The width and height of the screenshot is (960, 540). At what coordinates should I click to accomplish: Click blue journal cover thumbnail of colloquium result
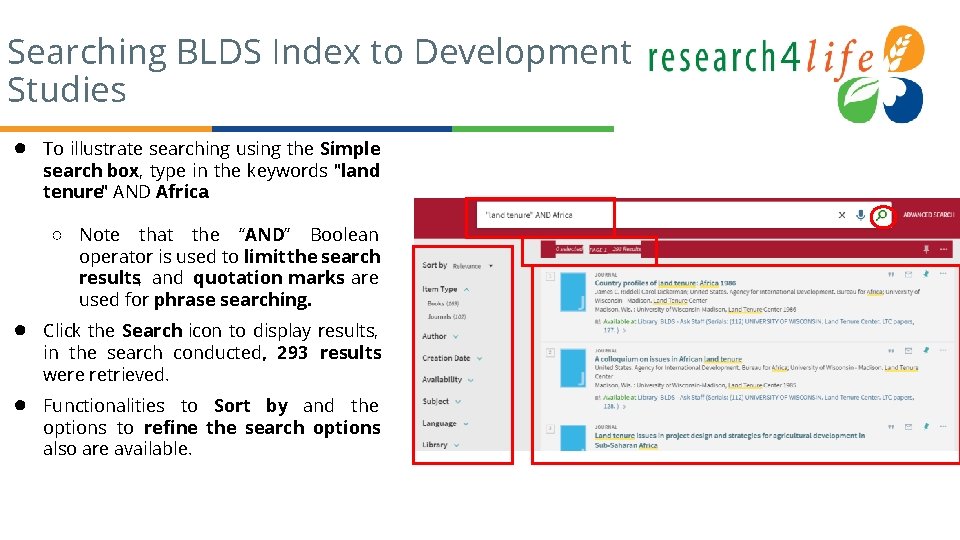pyautogui.click(x=573, y=369)
